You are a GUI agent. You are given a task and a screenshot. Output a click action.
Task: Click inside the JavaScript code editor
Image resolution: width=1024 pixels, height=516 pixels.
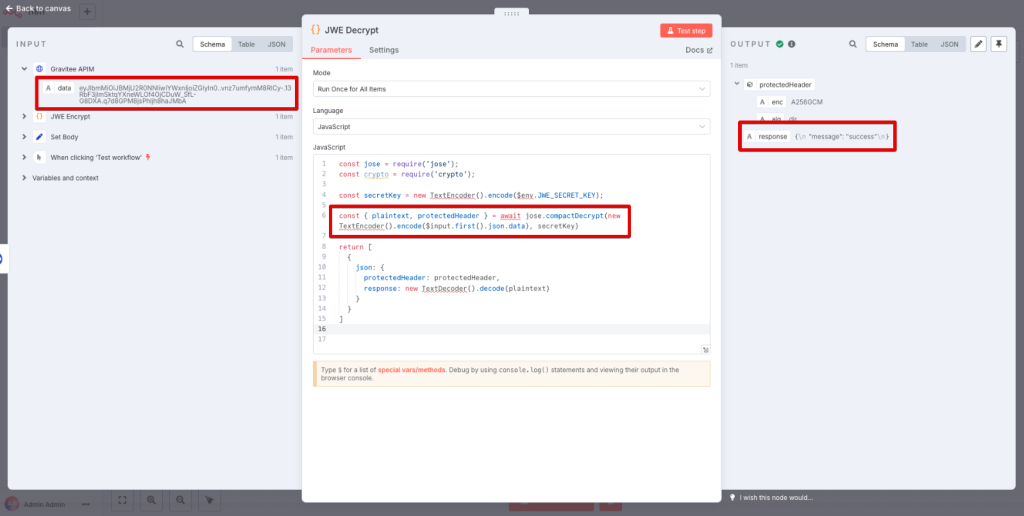coord(511,255)
